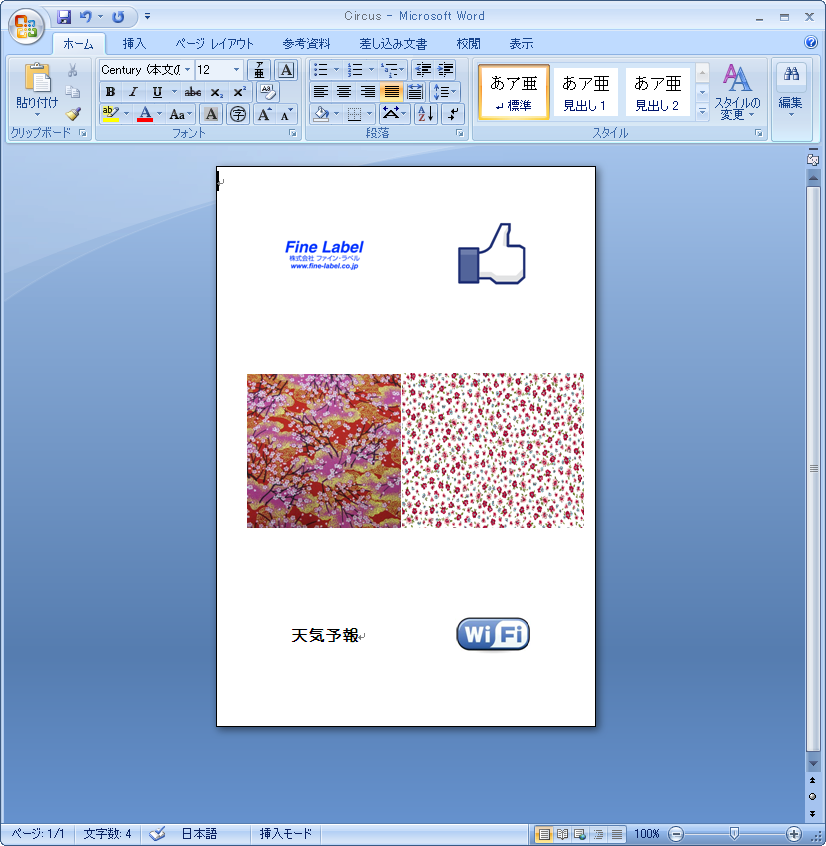Viewport: 826px width, 846px height.
Task: Increase the paragraph indent
Action: click(x=446, y=70)
